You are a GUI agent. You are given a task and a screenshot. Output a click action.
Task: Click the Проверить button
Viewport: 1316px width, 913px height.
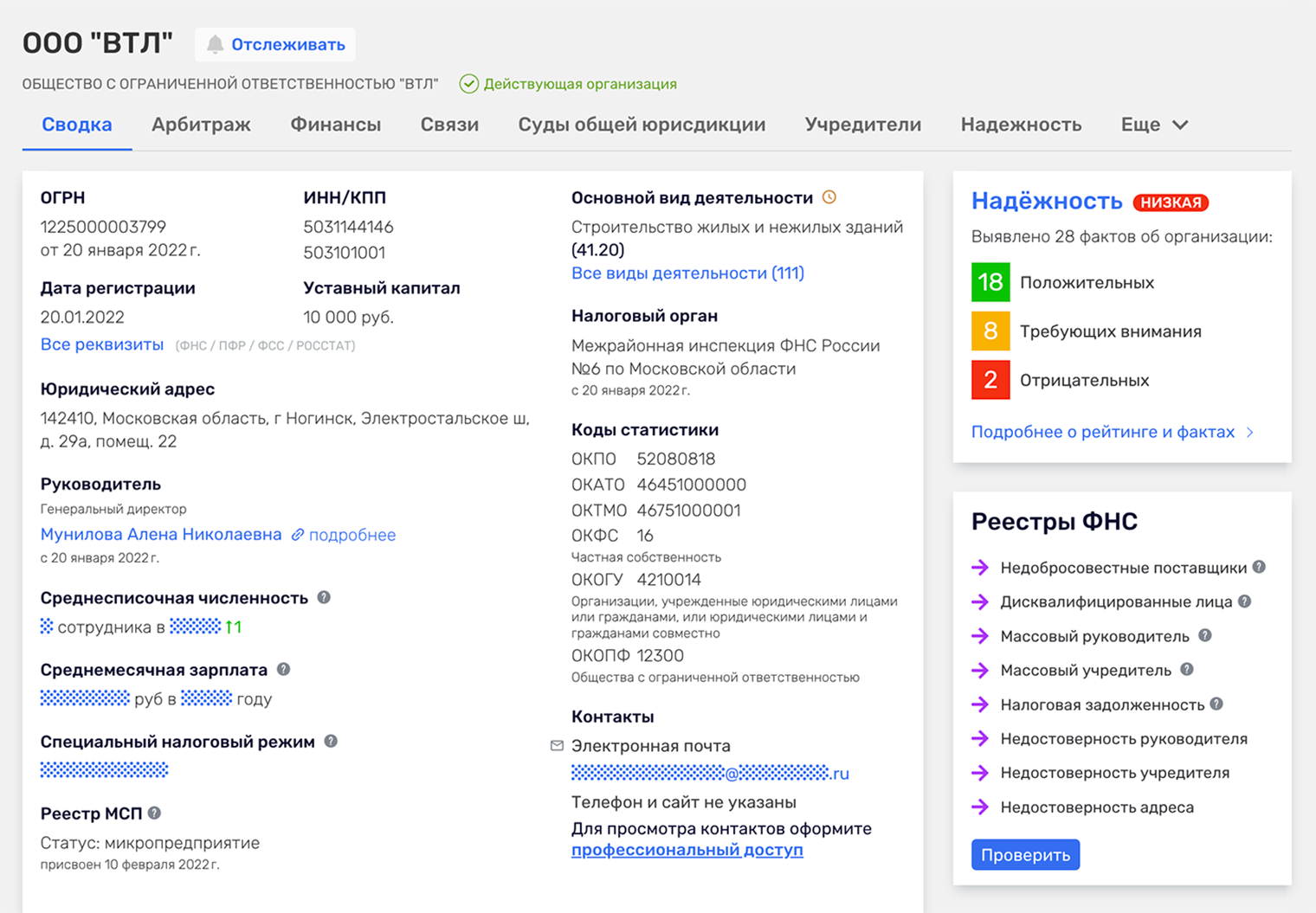click(1025, 855)
